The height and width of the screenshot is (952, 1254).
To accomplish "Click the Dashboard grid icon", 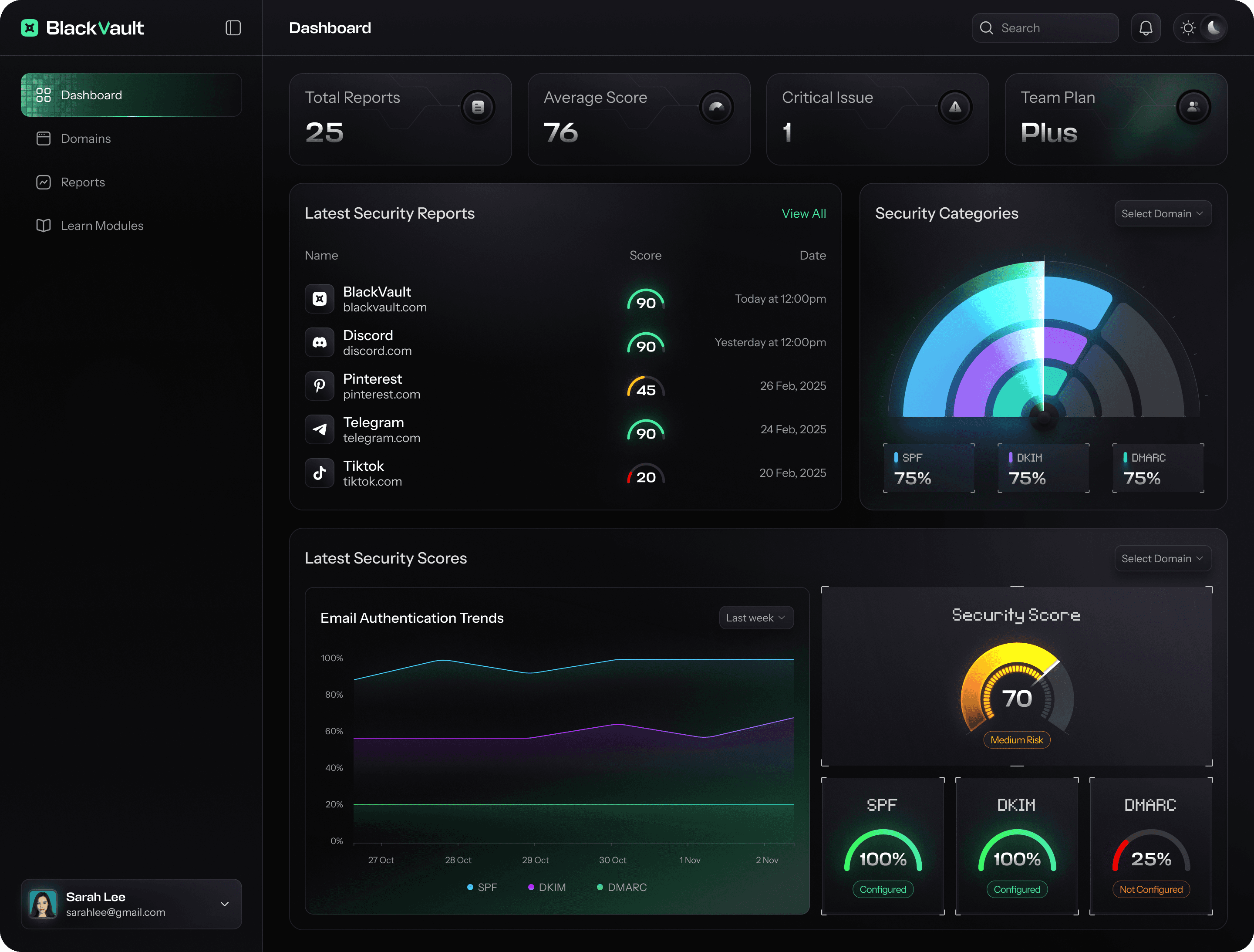I will tap(44, 95).
